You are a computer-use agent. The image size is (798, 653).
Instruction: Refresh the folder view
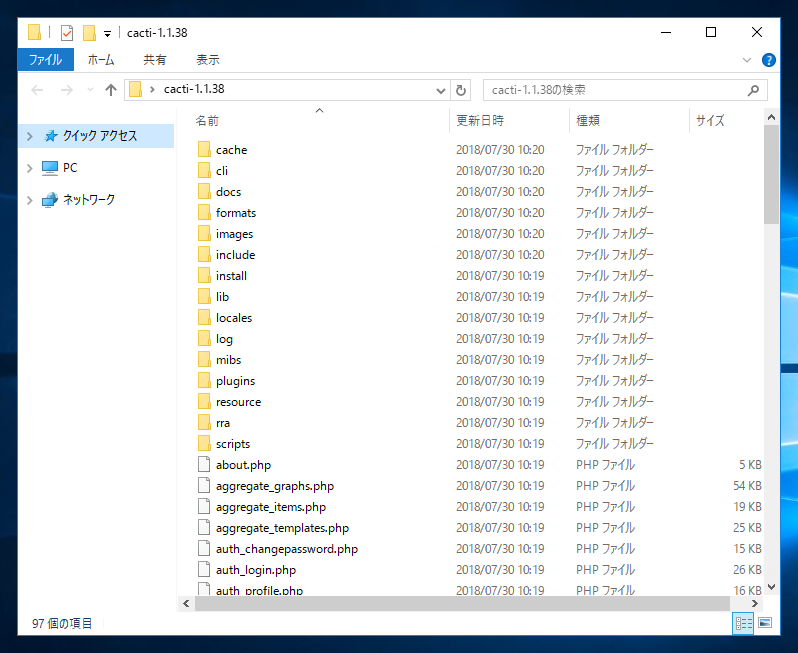pyautogui.click(x=461, y=91)
